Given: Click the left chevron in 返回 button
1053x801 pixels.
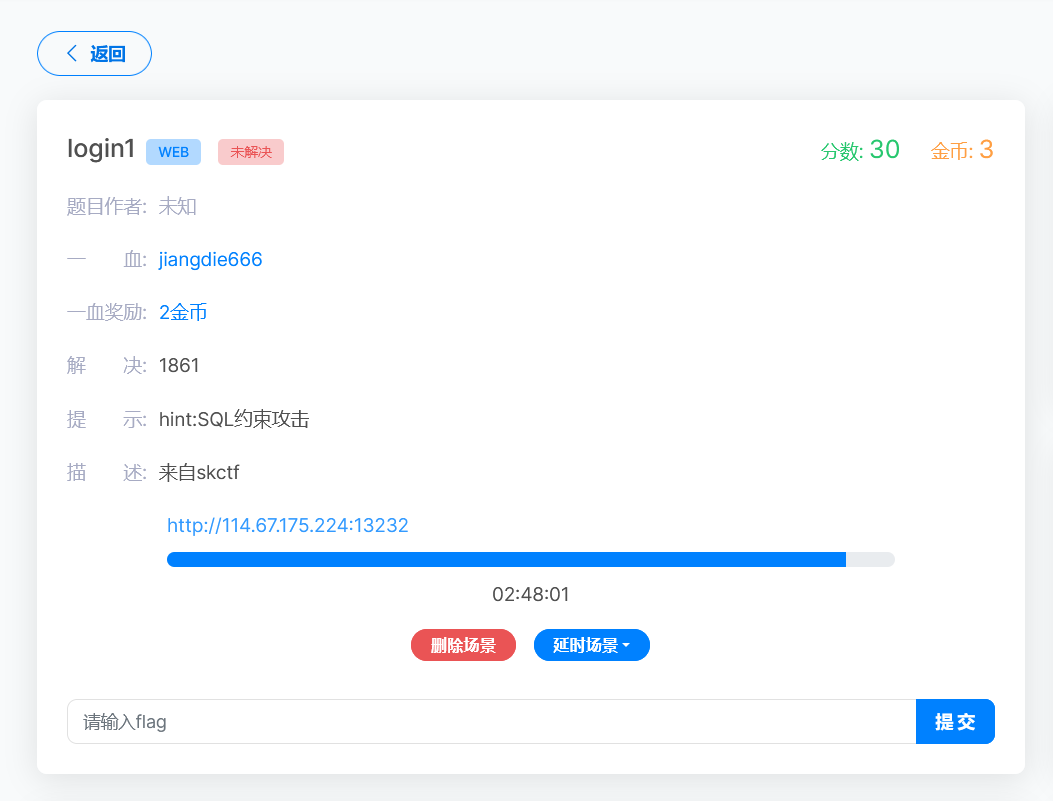Looking at the screenshot, I should coord(72,54).
